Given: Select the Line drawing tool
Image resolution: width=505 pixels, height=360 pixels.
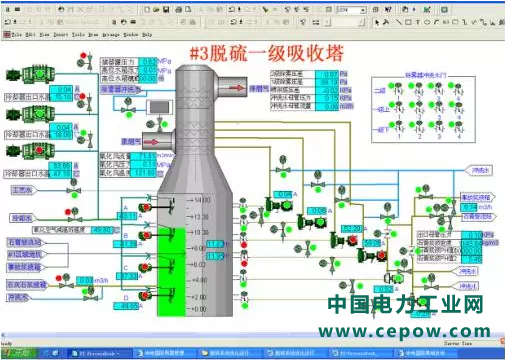Looking at the screenshot, I should point(398,22).
